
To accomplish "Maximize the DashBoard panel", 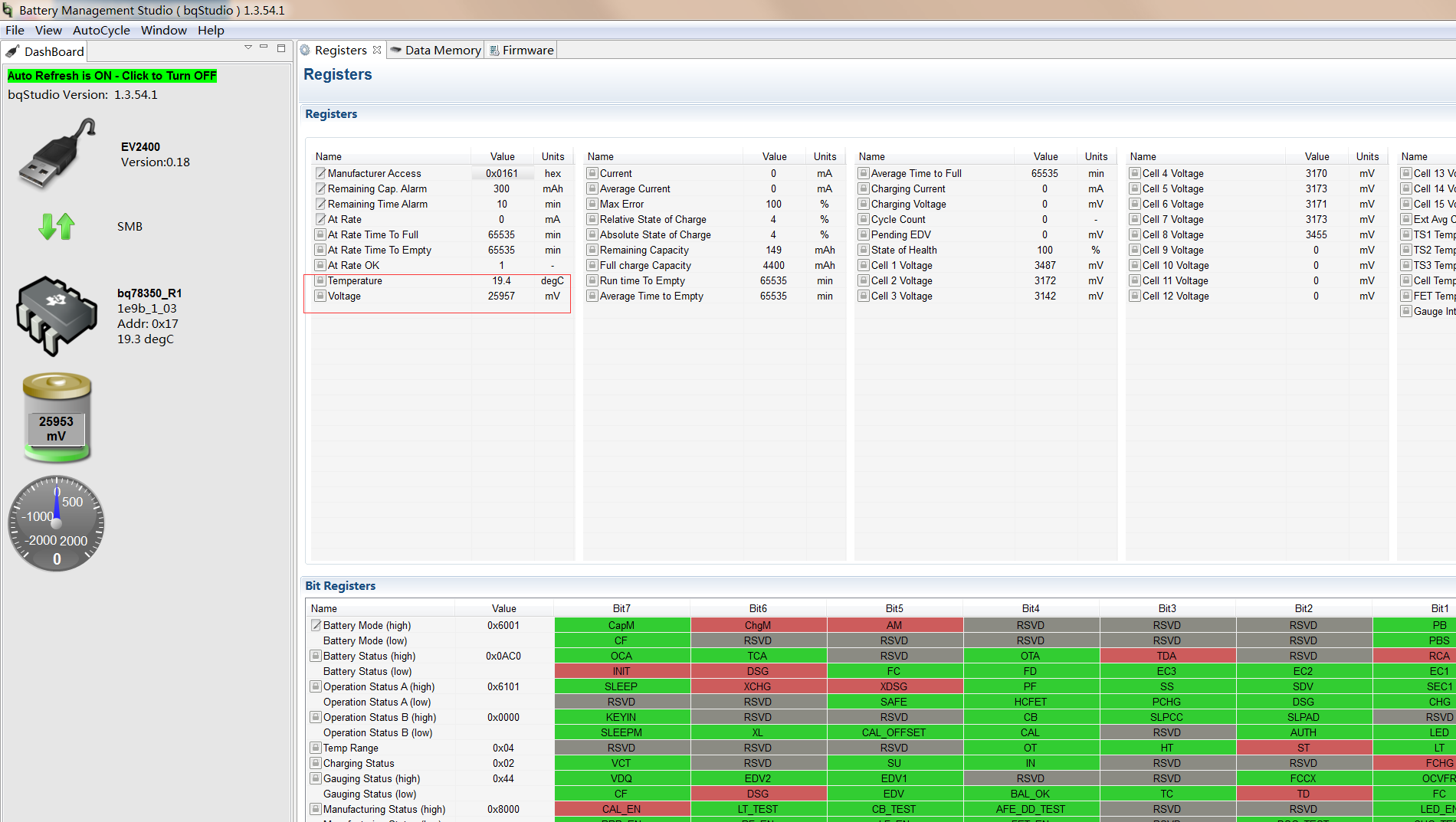I will tap(281, 47).
